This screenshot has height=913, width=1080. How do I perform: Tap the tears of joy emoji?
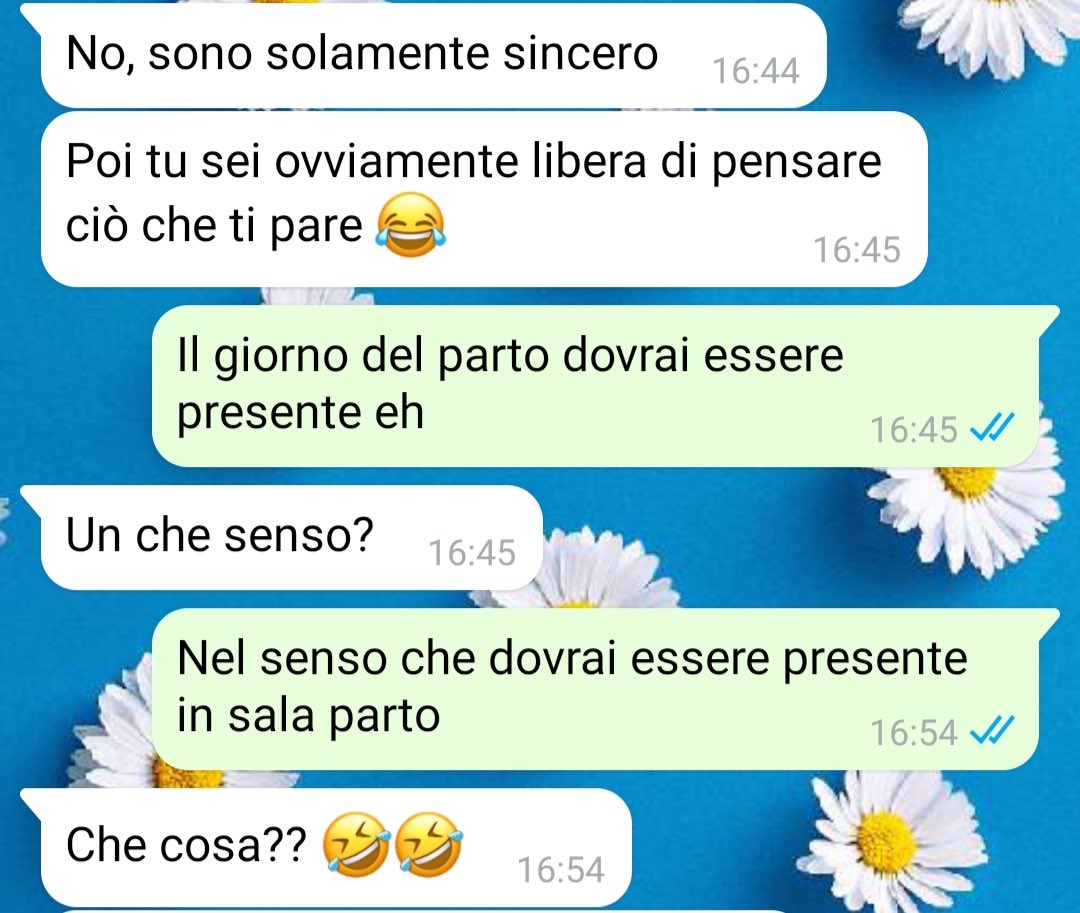pos(411,226)
